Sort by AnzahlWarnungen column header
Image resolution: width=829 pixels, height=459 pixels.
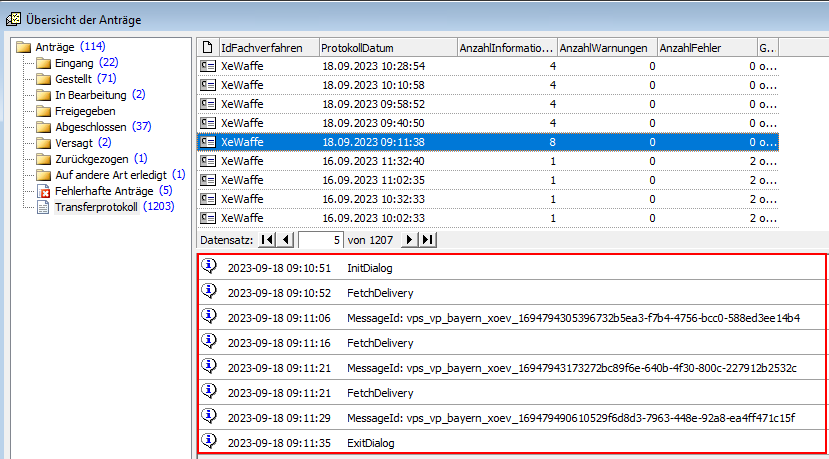coord(605,47)
